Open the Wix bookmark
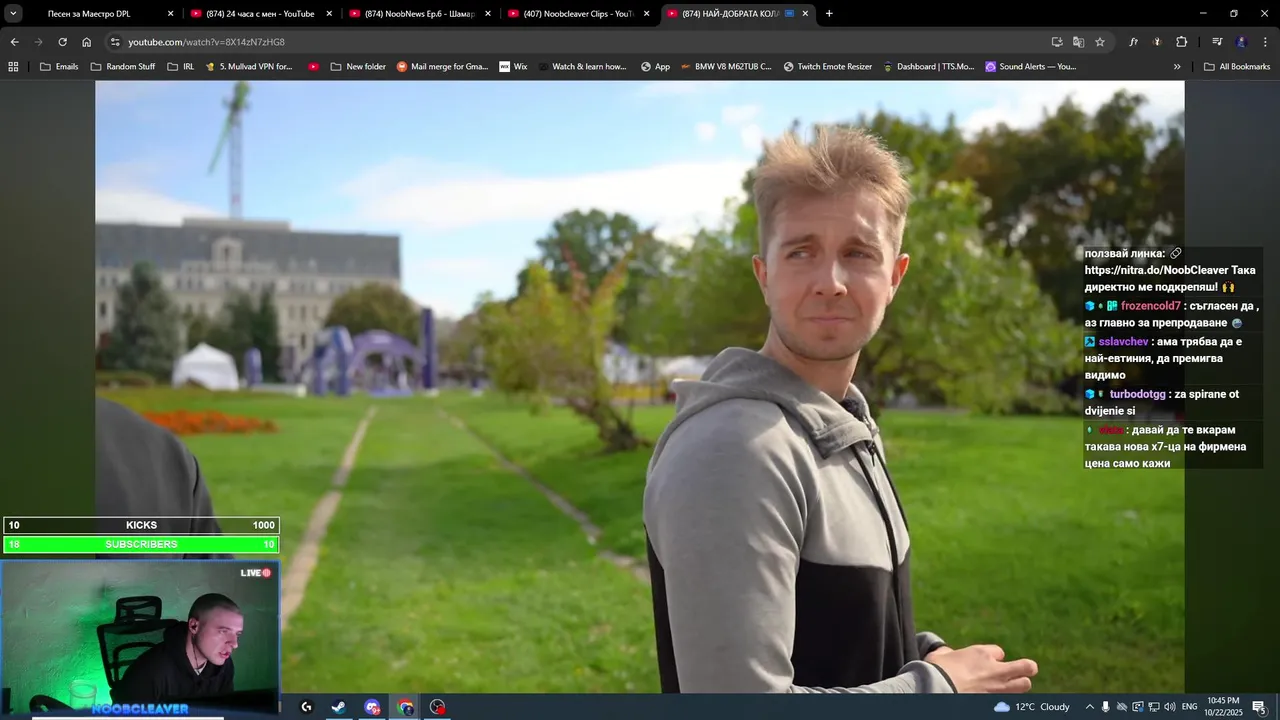This screenshot has height=720, width=1280. 513,67
